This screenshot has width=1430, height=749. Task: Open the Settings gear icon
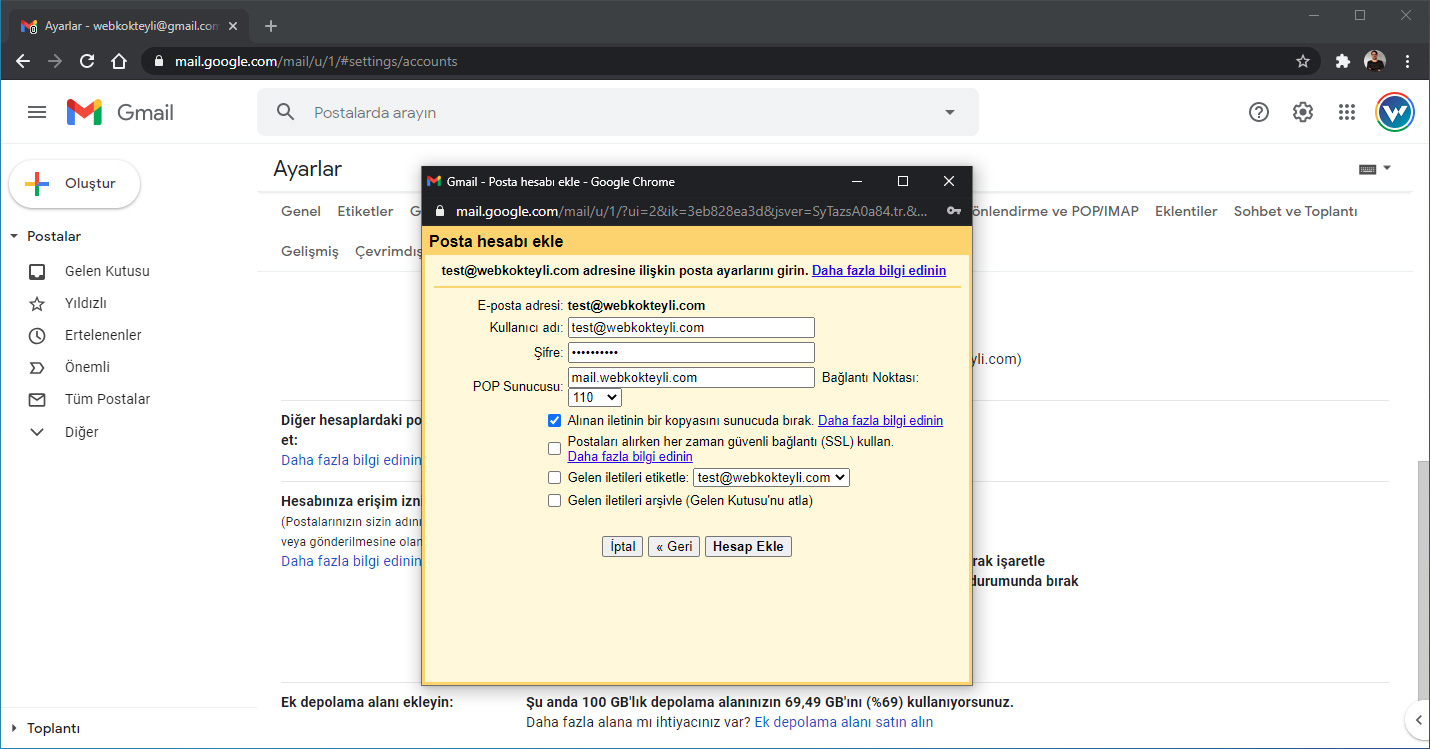1302,112
